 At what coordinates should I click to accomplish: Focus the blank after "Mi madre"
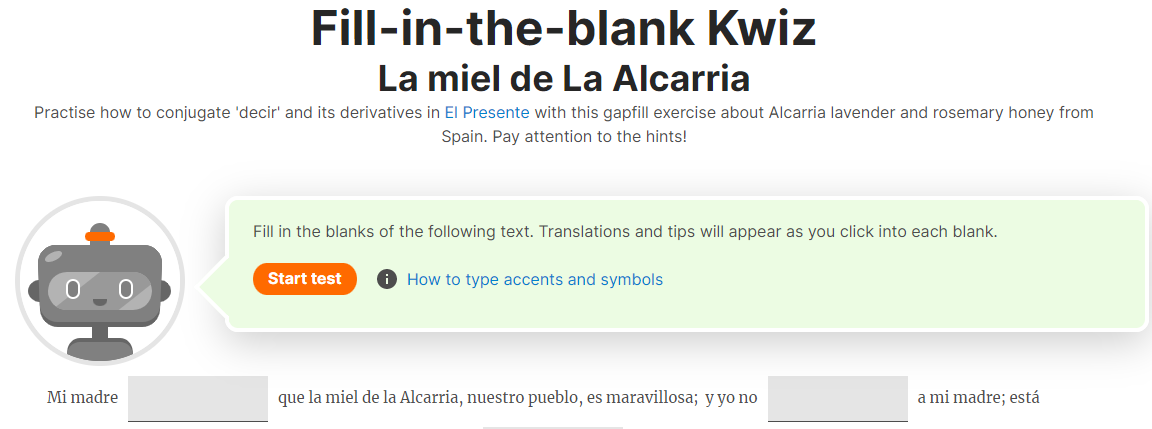pos(198,399)
